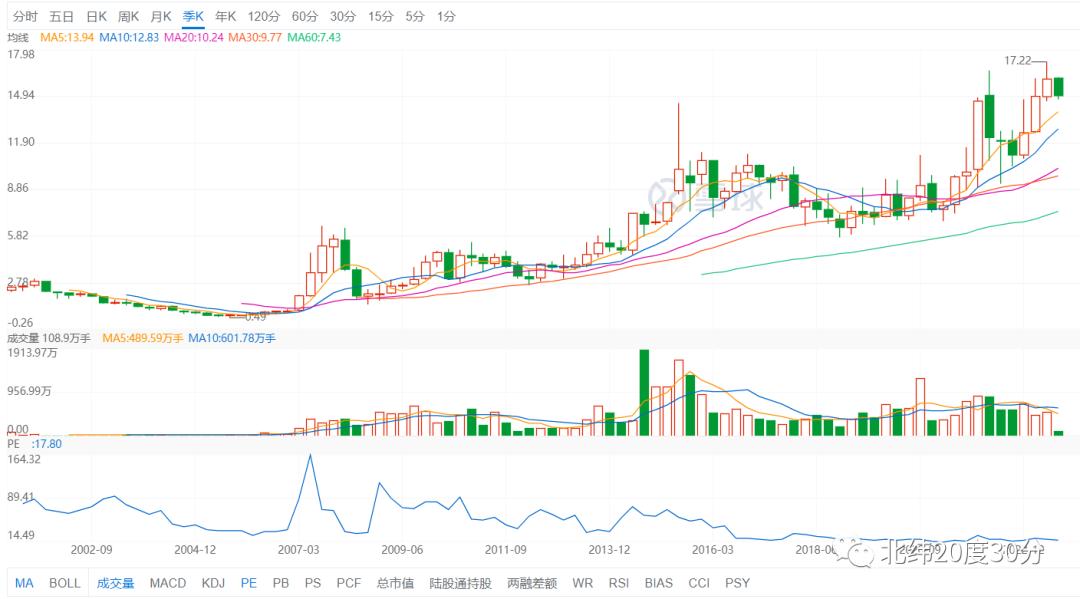The height and width of the screenshot is (599, 1080).
Task: Switch to the 5分 minute chart
Action: (415, 17)
